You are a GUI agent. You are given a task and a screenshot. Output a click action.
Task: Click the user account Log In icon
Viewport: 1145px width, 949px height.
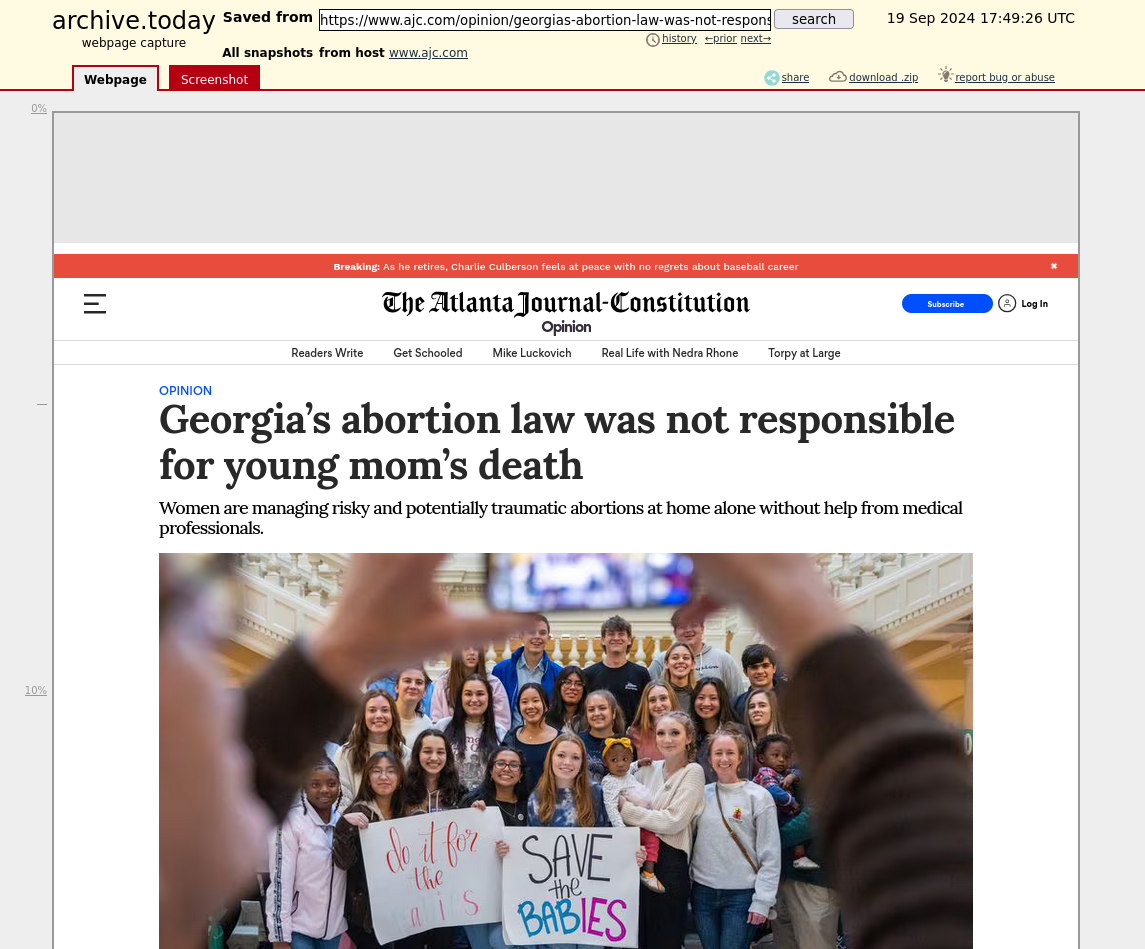coord(1007,304)
